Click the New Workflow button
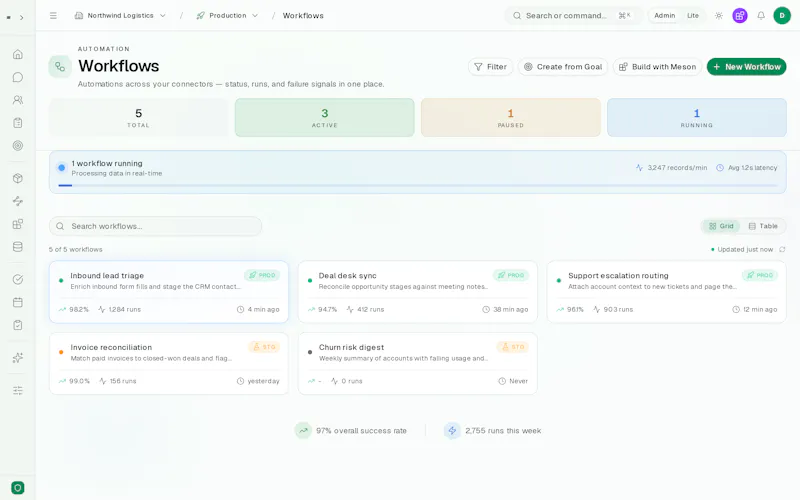This screenshot has height=500, width=800. click(746, 67)
